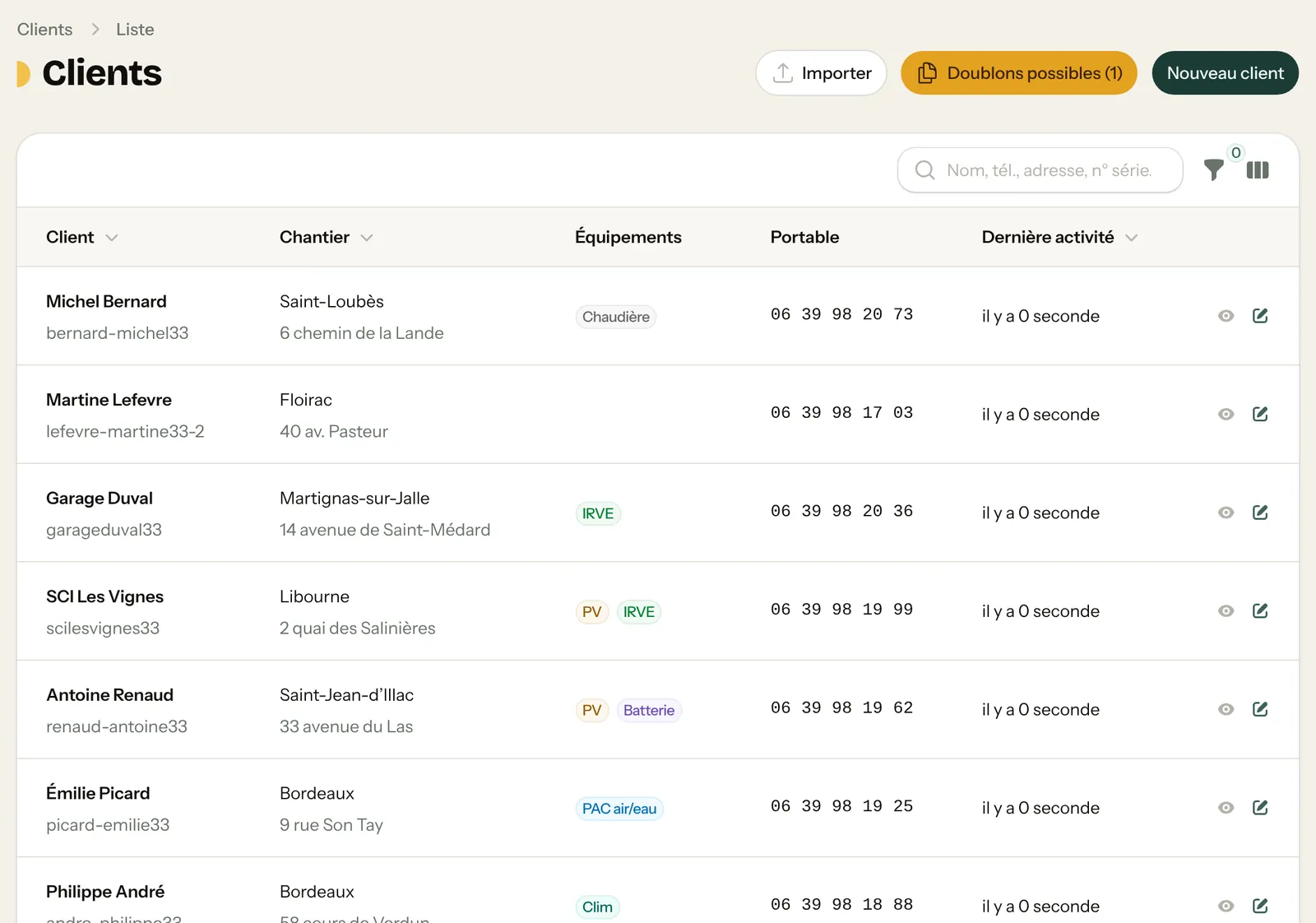Edit SCI Les Vignes client record
This screenshot has width=1316, height=923.
(1260, 610)
